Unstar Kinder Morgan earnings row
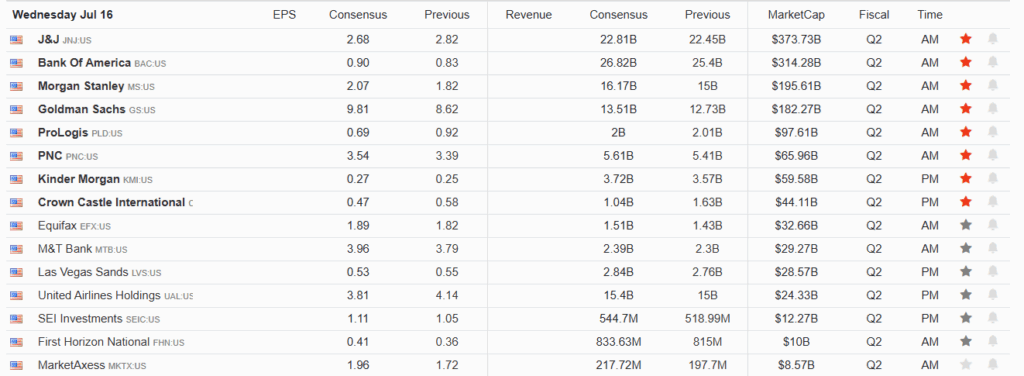The image size is (1024, 376). (966, 179)
